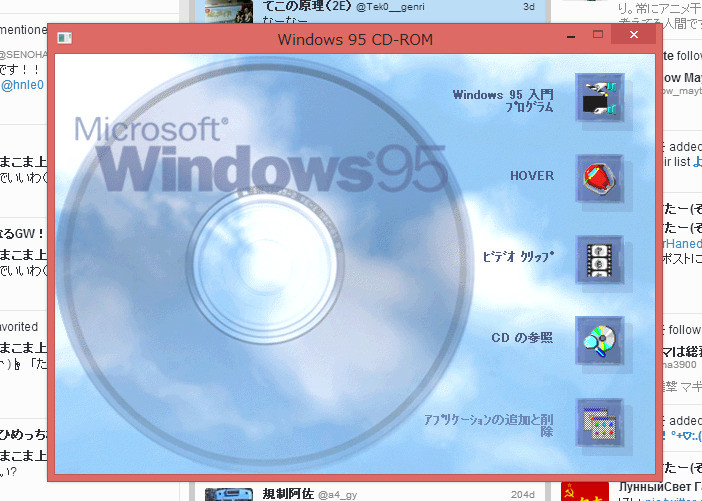Launch the HOVER game icon
Image resolution: width=702 pixels, height=501 pixels.
[x=600, y=179]
